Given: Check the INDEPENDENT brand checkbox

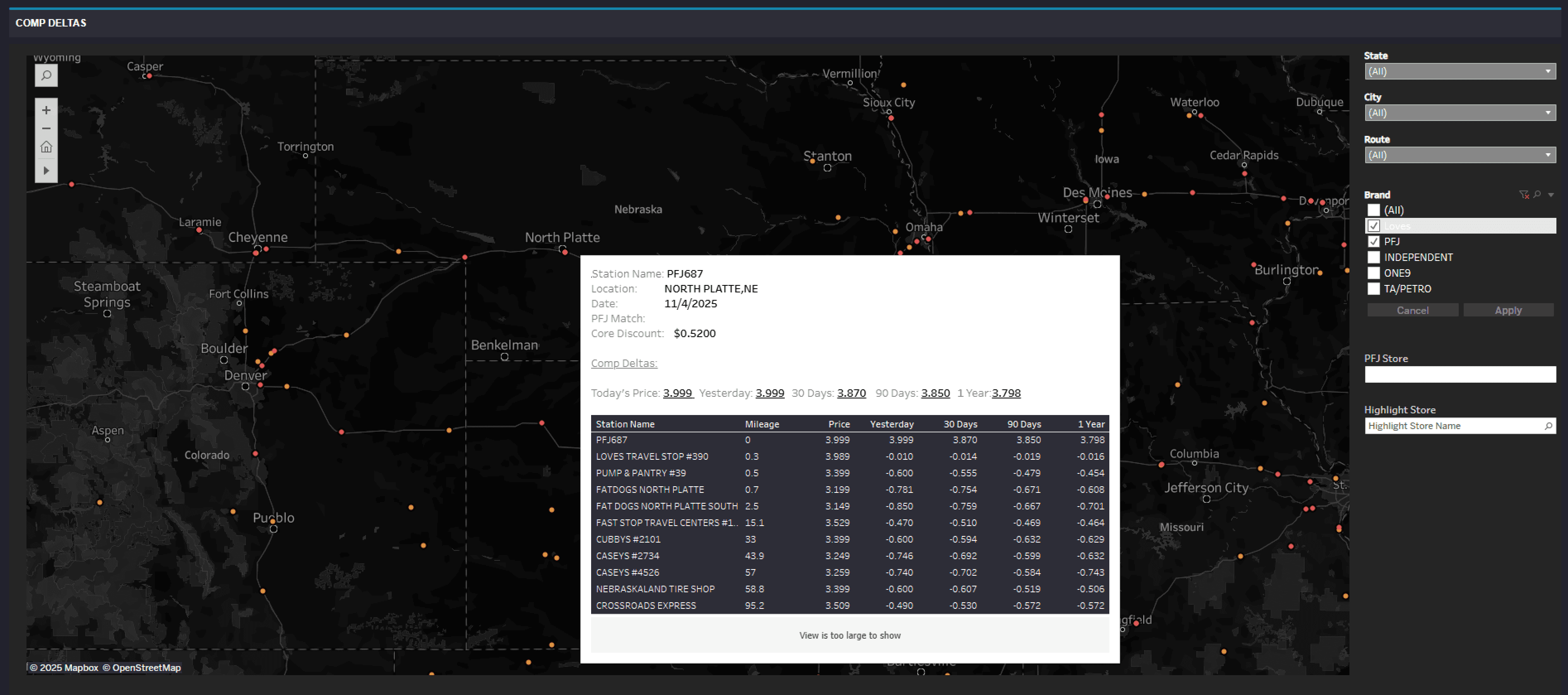Looking at the screenshot, I should click(x=1374, y=258).
